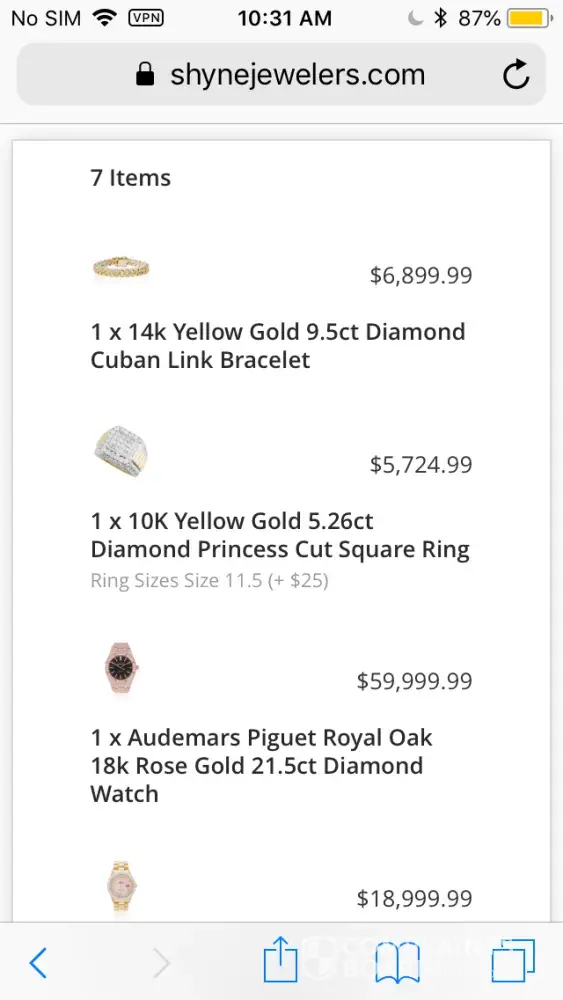The height and width of the screenshot is (1000, 563).
Task: Open Audemars Piguet Royal Oak watch title
Action: pyautogui.click(x=261, y=766)
